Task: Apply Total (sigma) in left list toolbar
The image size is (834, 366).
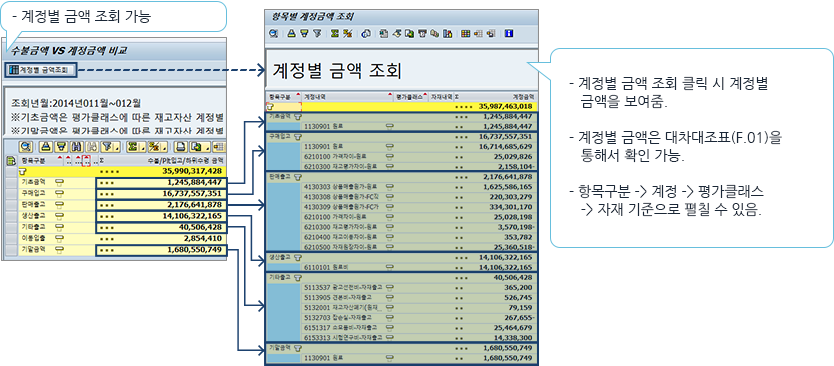Action: tap(136, 147)
